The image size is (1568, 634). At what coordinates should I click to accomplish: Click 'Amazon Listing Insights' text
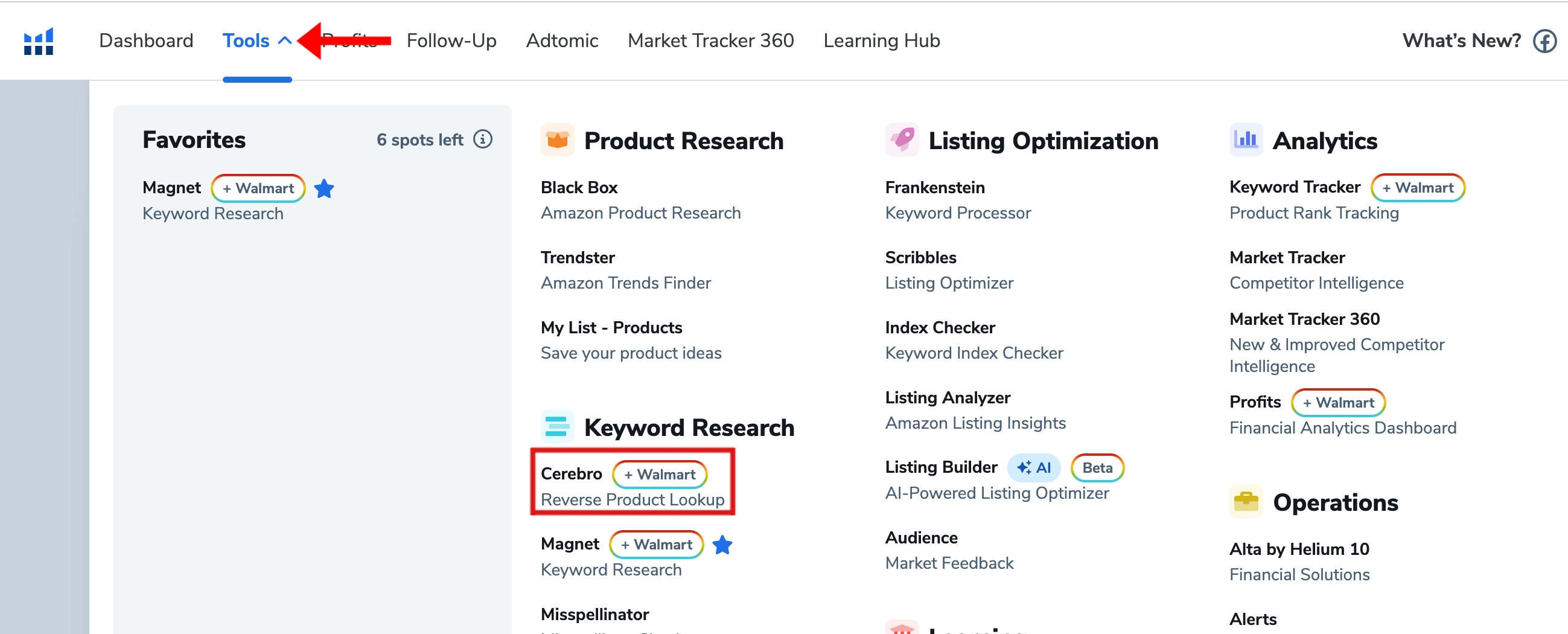pos(975,423)
